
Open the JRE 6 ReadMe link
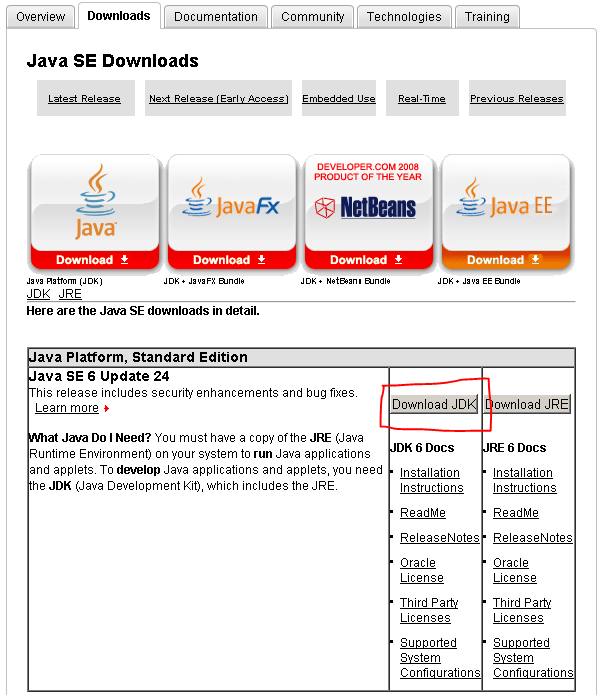(516, 513)
